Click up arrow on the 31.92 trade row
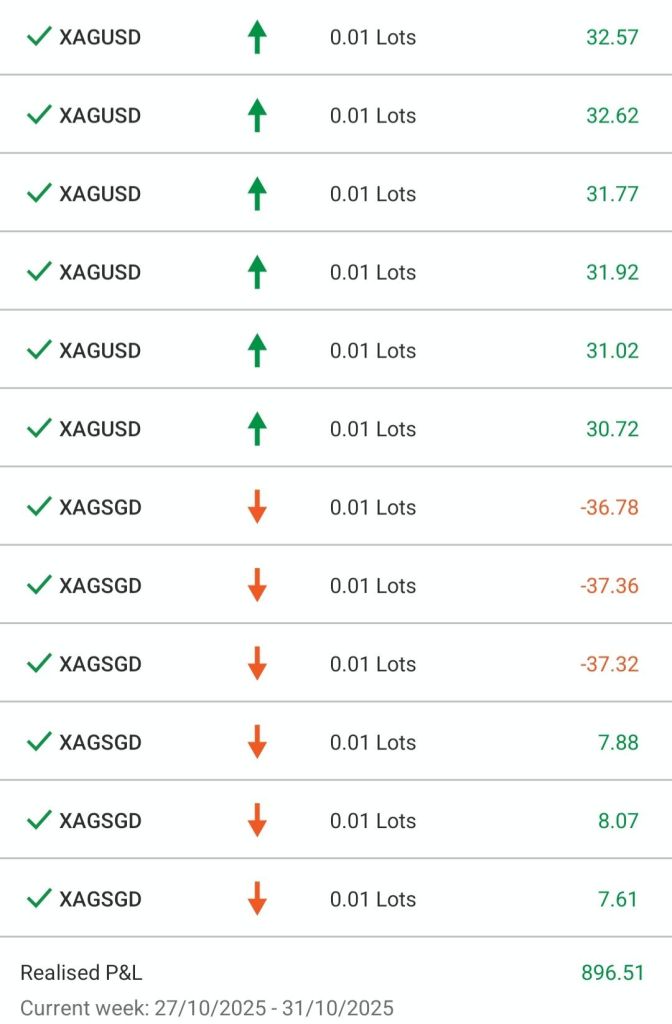Screen dimensions: 672x1024 tap(257, 272)
